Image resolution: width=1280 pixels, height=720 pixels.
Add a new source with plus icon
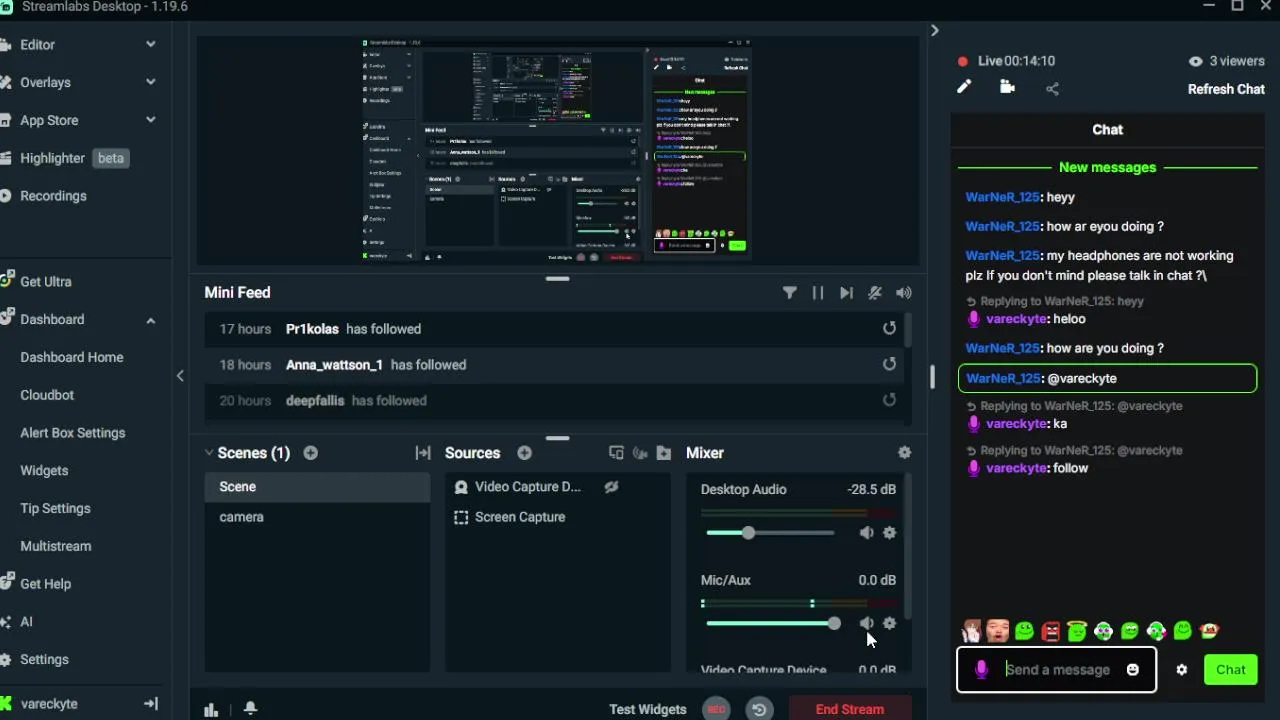525,453
